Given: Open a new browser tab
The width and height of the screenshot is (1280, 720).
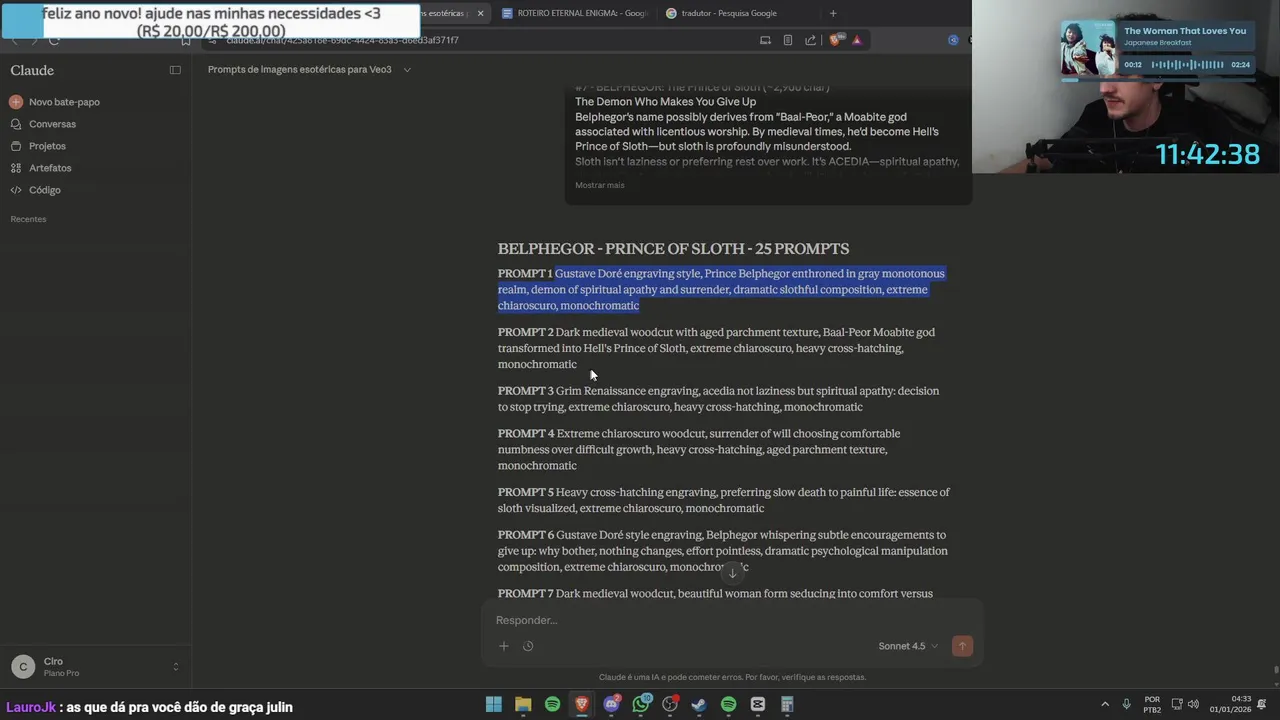Looking at the screenshot, I should pyautogui.click(x=833, y=13).
